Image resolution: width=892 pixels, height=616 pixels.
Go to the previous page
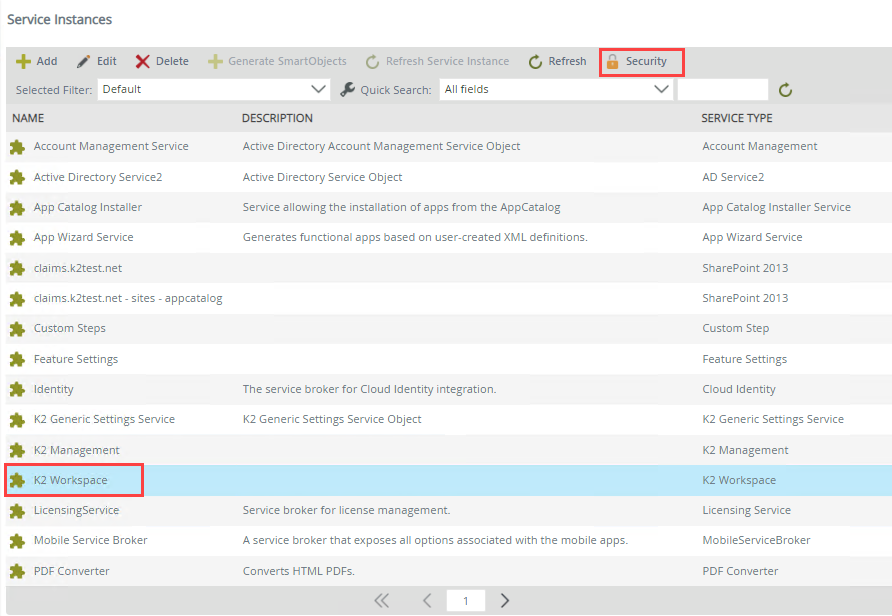point(427,601)
